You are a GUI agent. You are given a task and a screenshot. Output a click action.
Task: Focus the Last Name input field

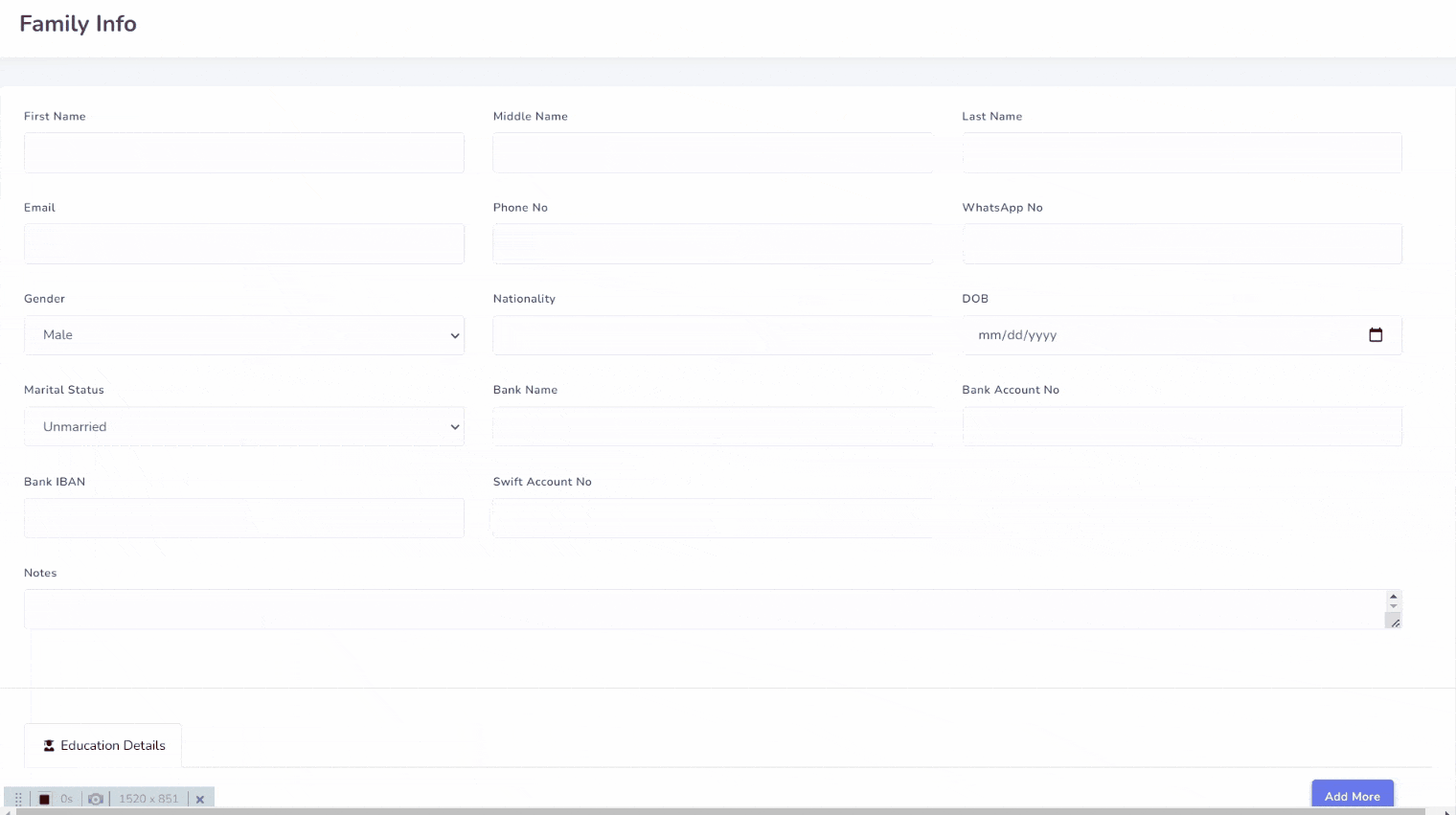[1182, 152]
